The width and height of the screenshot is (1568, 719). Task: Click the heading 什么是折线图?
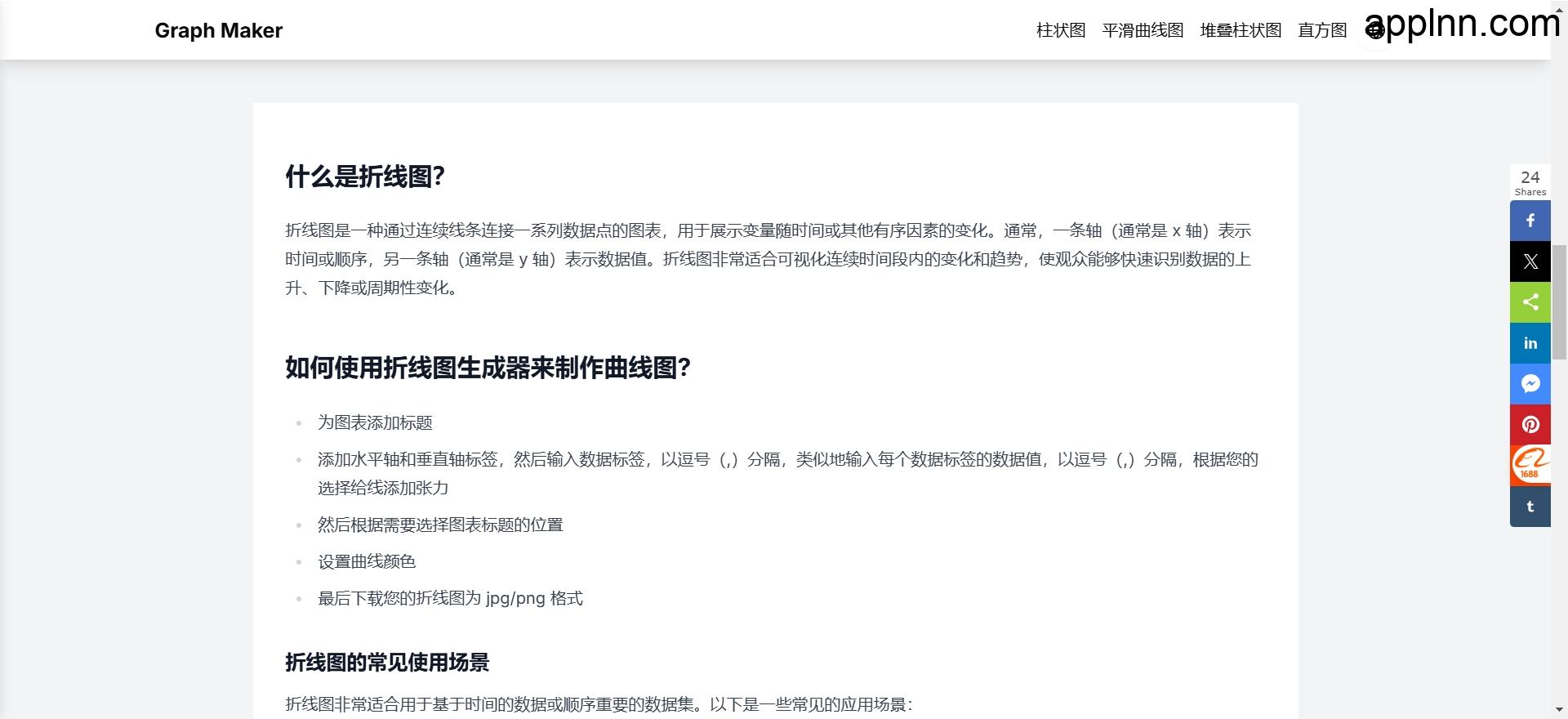pyautogui.click(x=365, y=176)
